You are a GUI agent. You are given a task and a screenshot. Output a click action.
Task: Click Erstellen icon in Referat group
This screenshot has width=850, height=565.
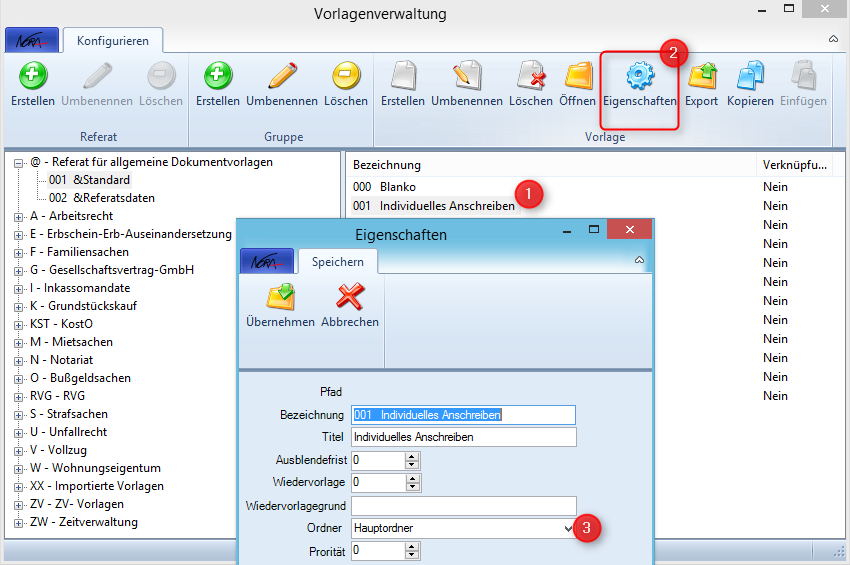click(x=33, y=77)
